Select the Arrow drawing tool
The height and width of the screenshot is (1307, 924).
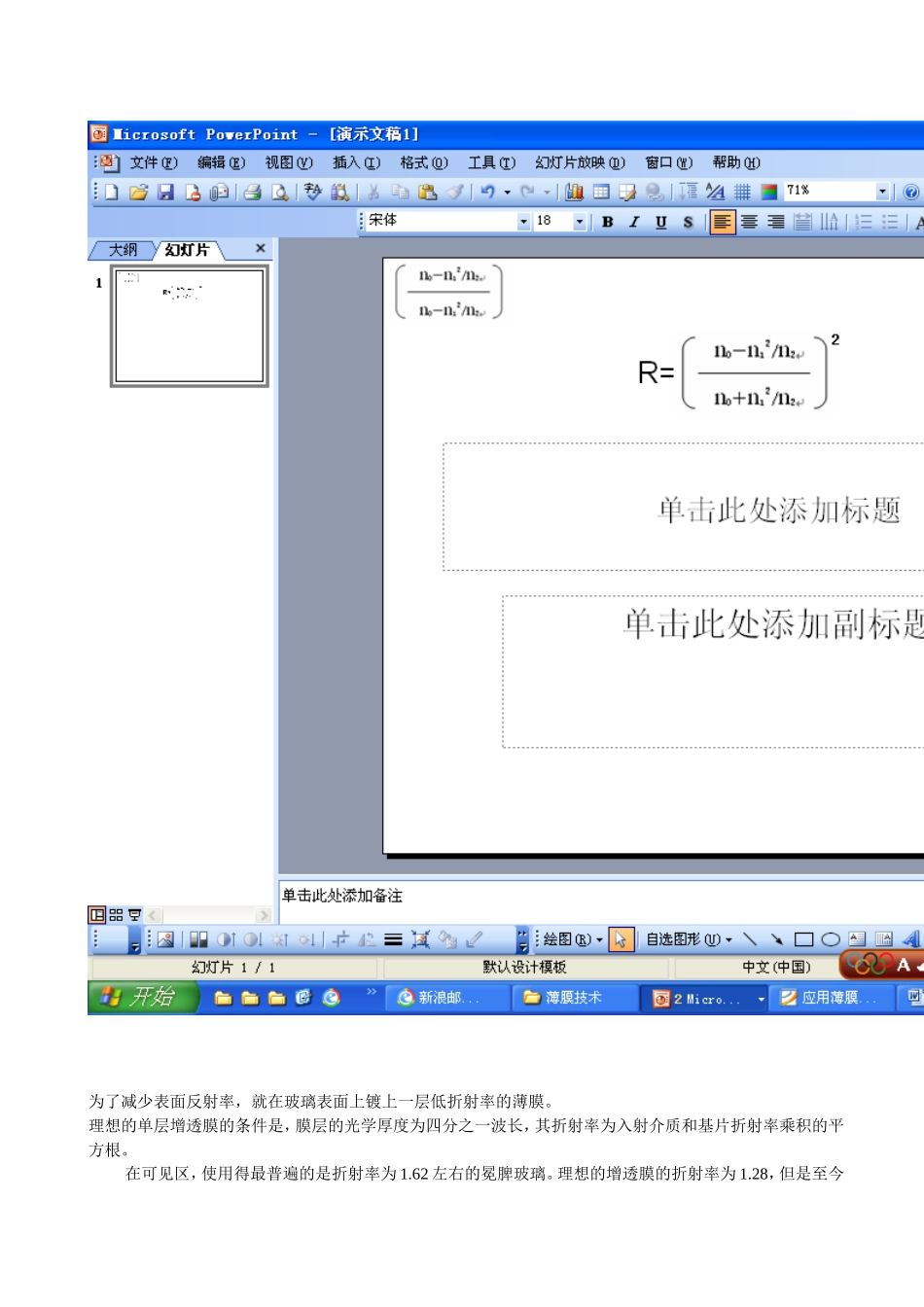776,939
